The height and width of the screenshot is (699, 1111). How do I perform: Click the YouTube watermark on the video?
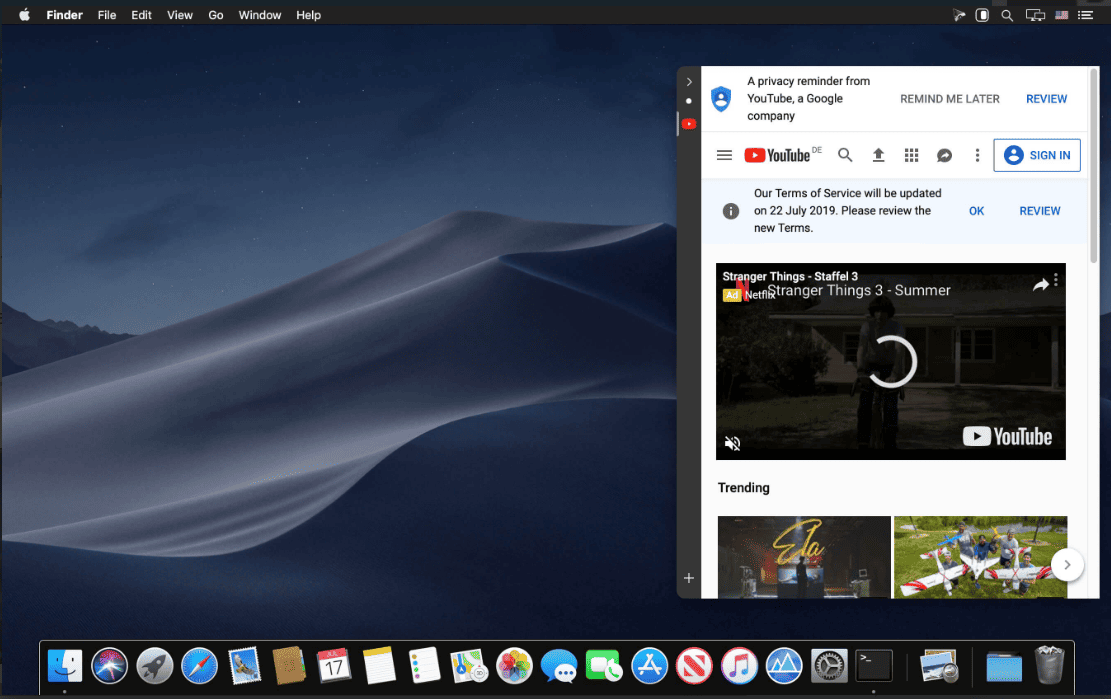click(x=1007, y=436)
